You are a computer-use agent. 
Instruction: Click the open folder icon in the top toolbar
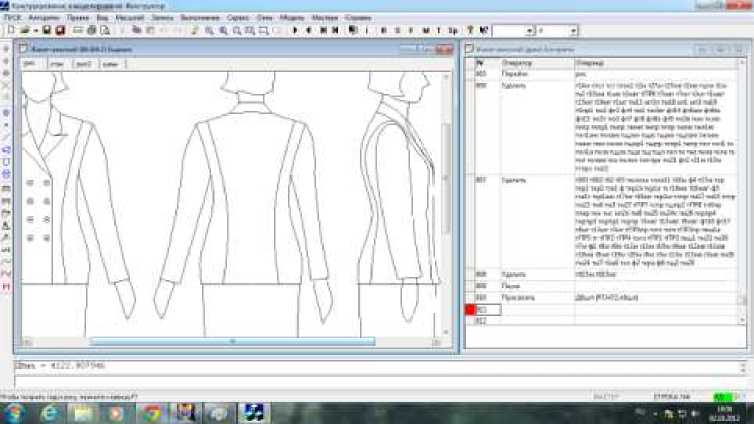21,31
